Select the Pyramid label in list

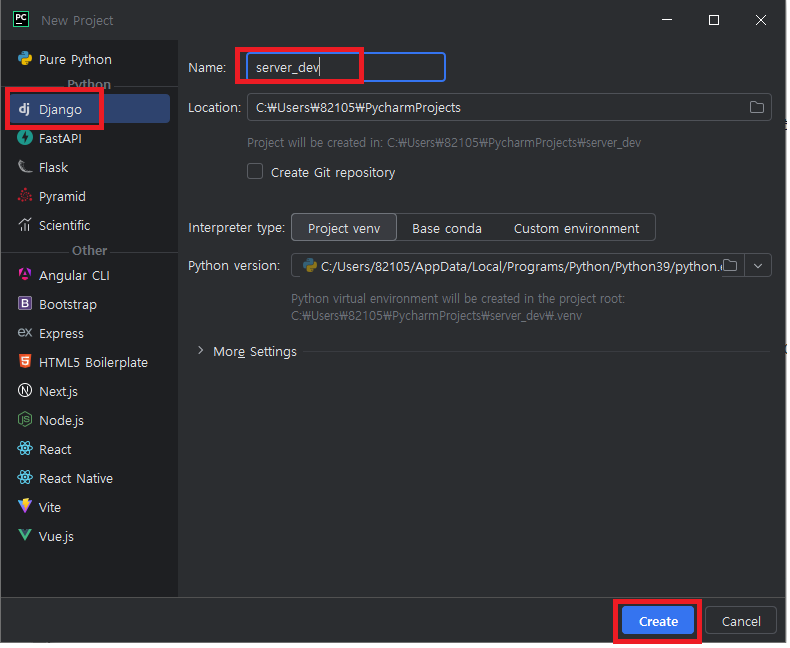62,197
